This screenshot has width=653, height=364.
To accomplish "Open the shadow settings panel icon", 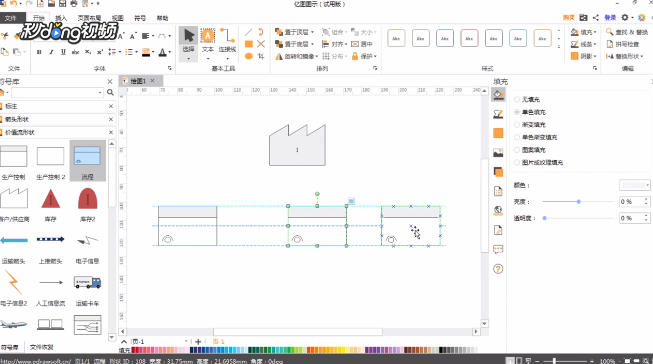I will point(498,133).
